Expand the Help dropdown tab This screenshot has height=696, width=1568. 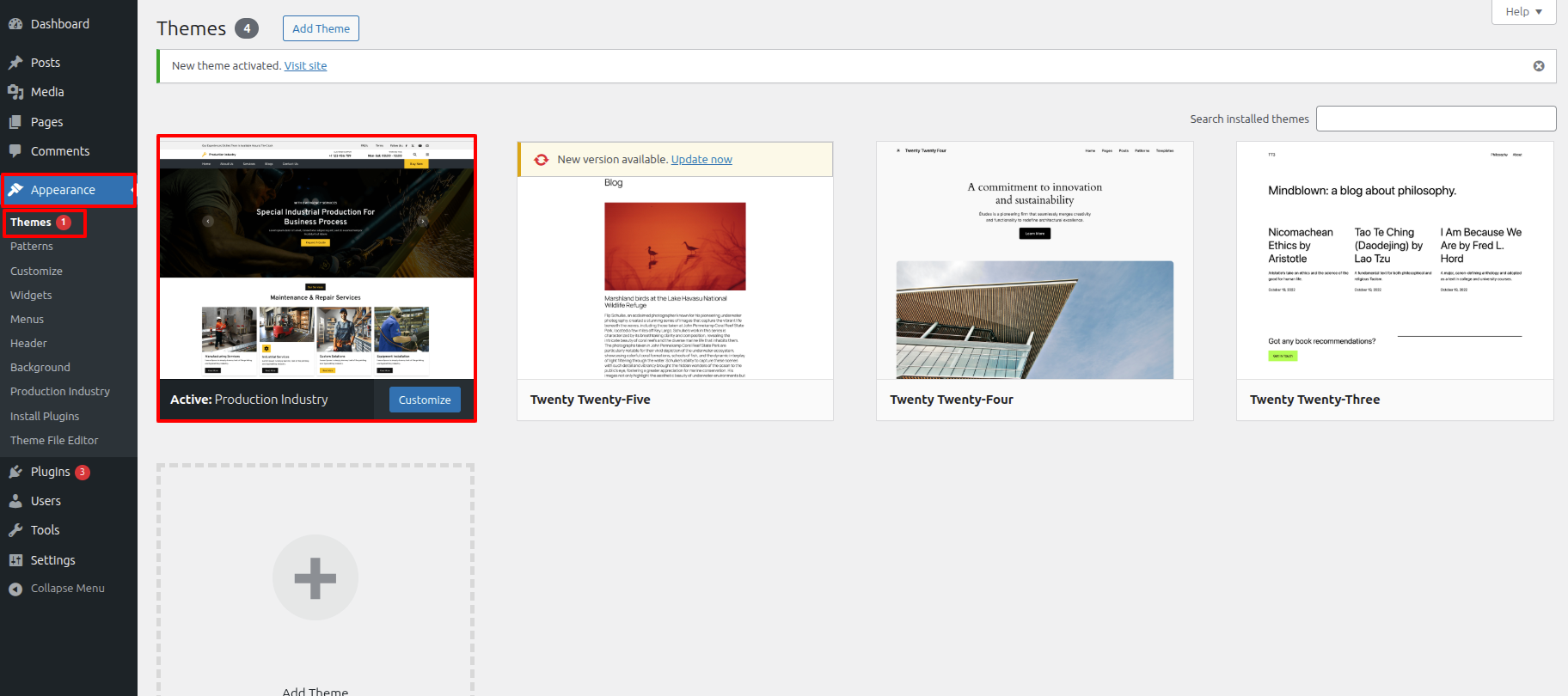[x=1523, y=12]
